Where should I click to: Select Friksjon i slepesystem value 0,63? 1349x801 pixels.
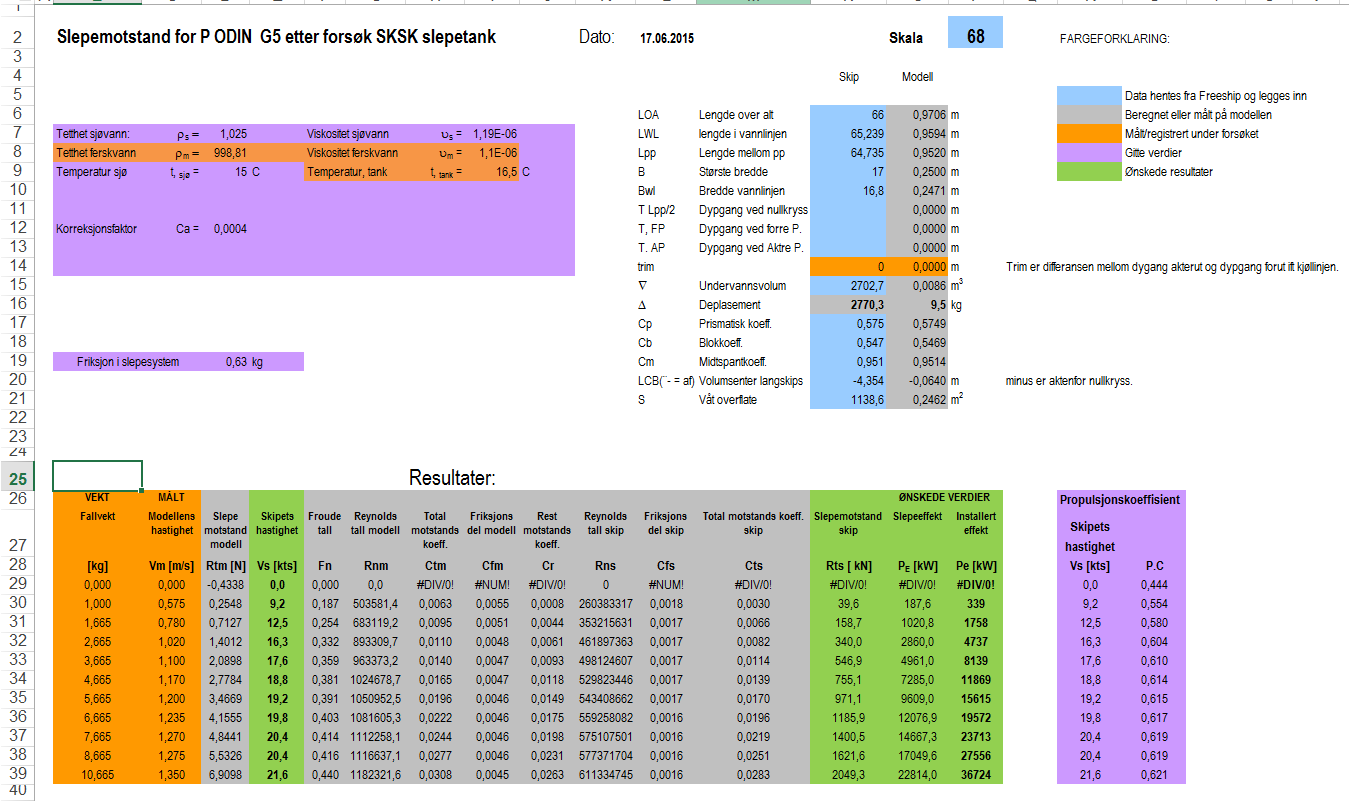[237, 362]
